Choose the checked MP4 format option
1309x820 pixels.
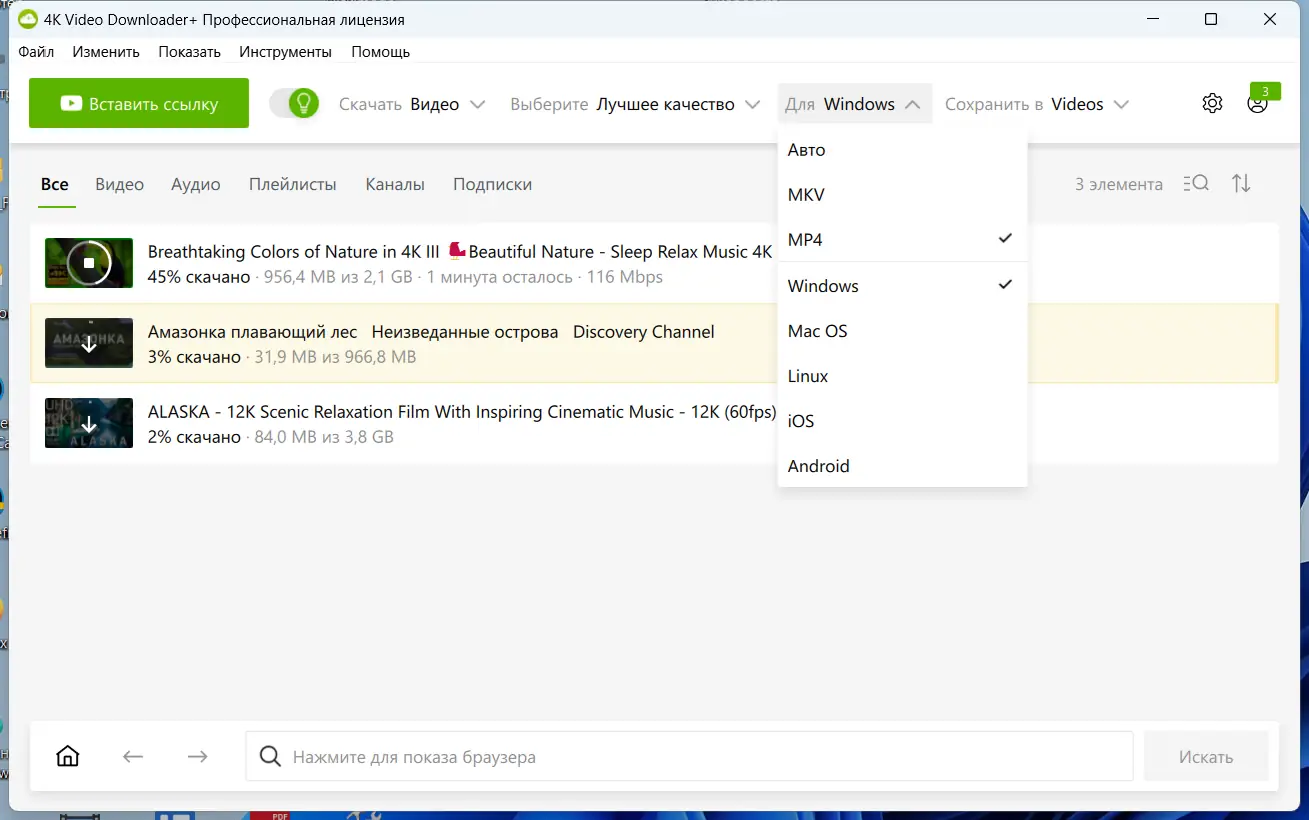tap(902, 240)
